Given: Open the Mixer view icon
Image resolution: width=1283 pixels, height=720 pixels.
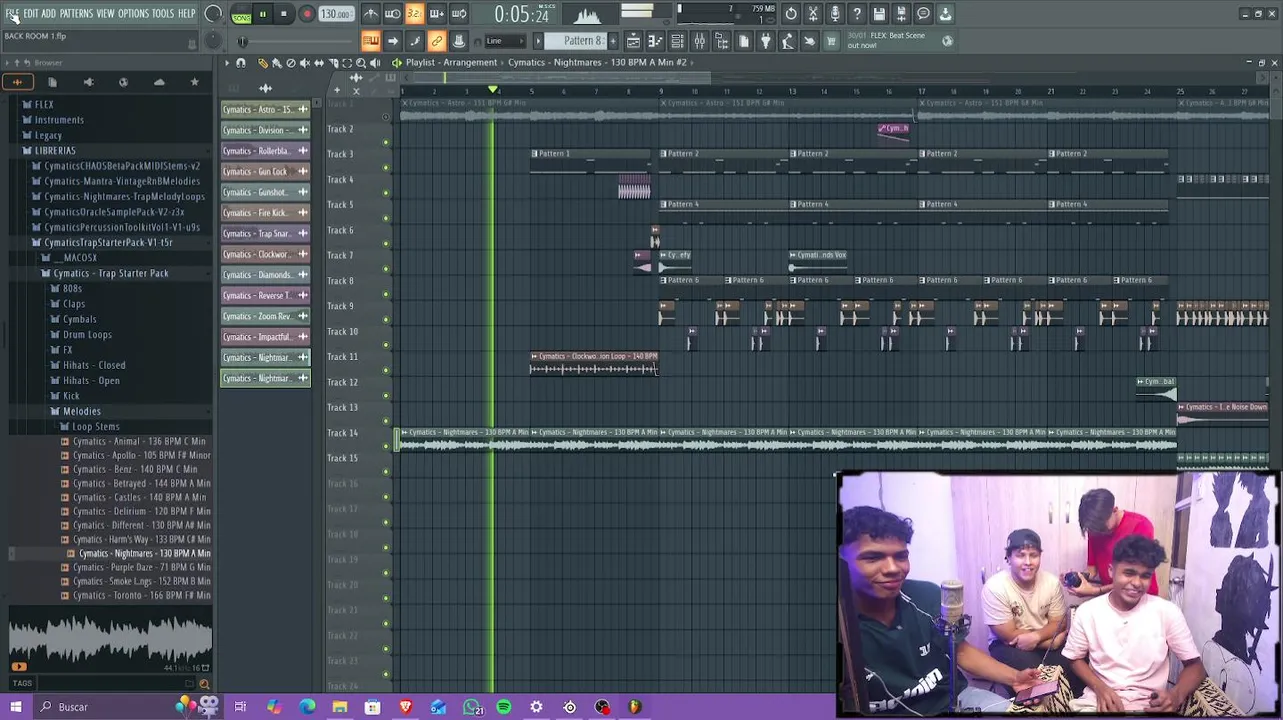Looking at the screenshot, I should coord(699,41).
